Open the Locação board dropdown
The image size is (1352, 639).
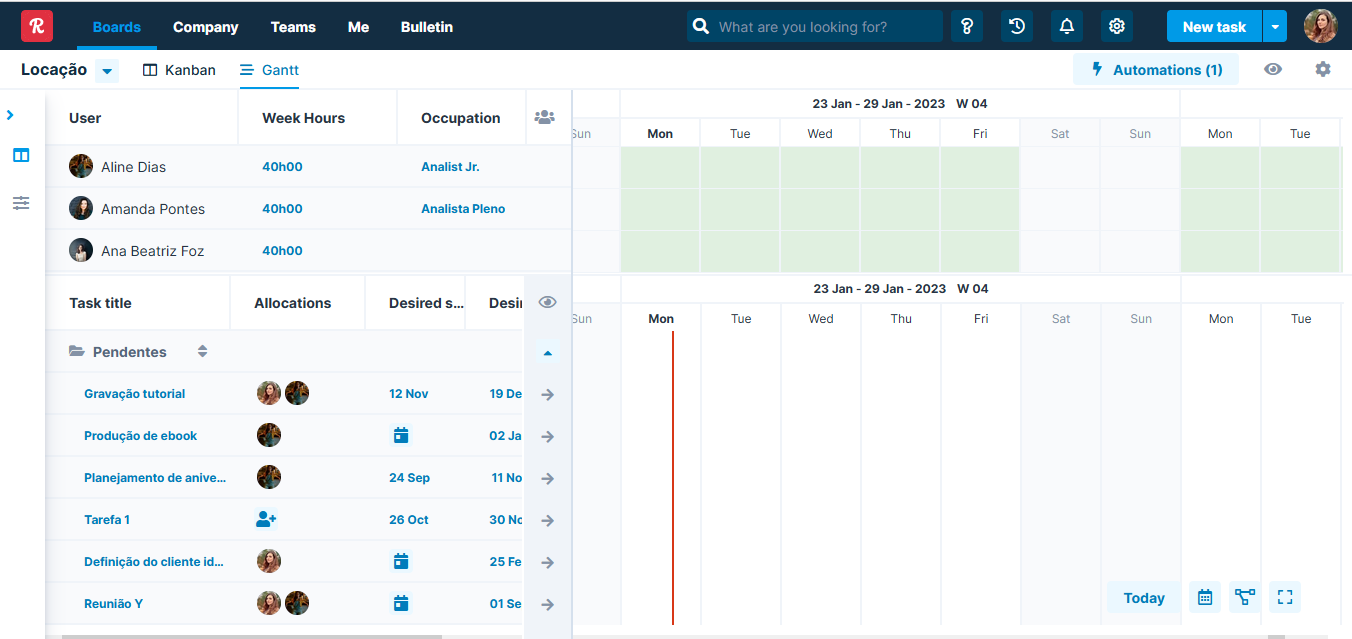107,70
